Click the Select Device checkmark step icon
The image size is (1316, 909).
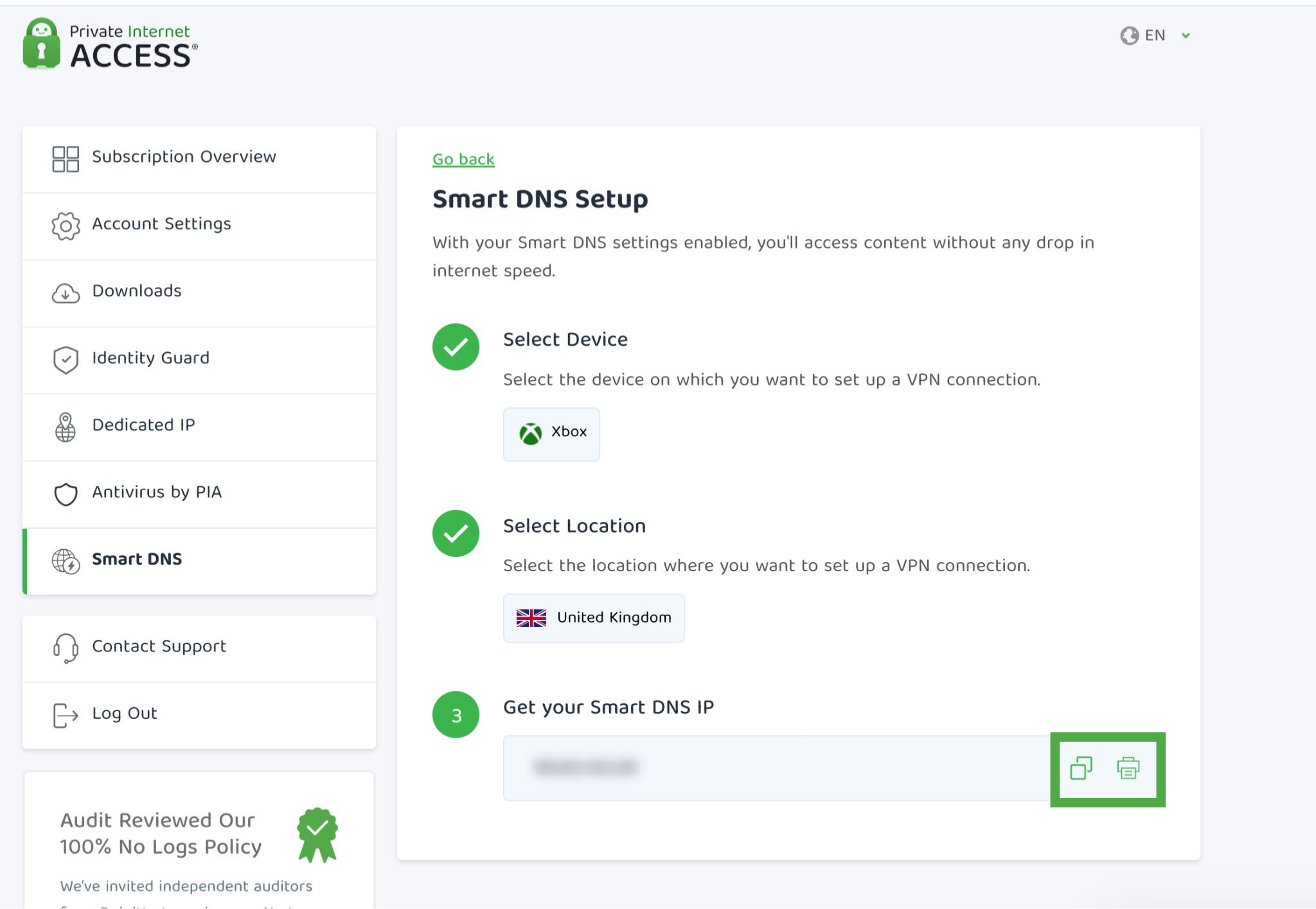coord(456,347)
